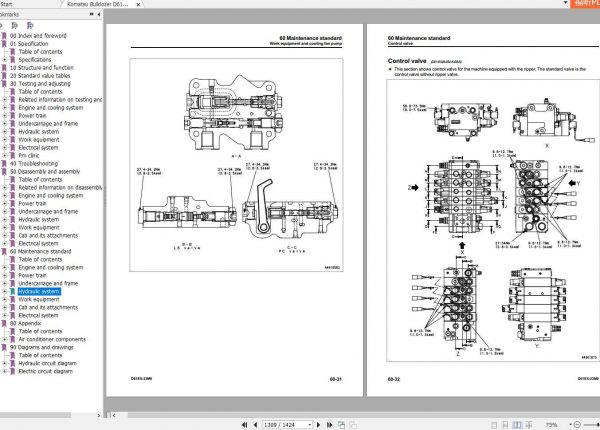
Task: Open the zoom percentage dropdown arrow
Action: click(570, 425)
